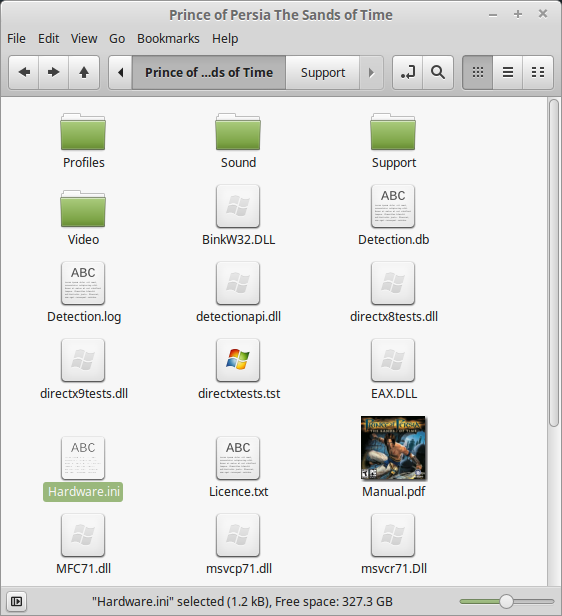Select the detectionapi.dll file icon
562x616 pixels.
[x=238, y=283]
